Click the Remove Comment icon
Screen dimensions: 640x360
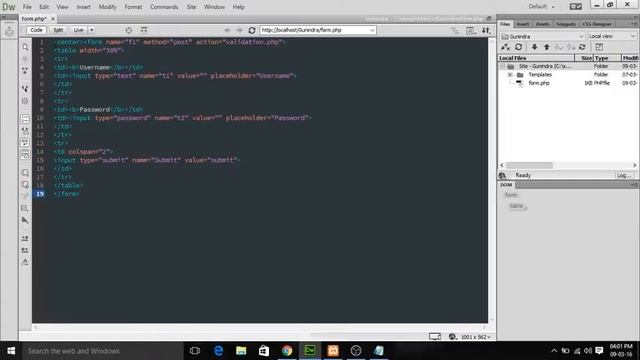[x=25, y=185]
